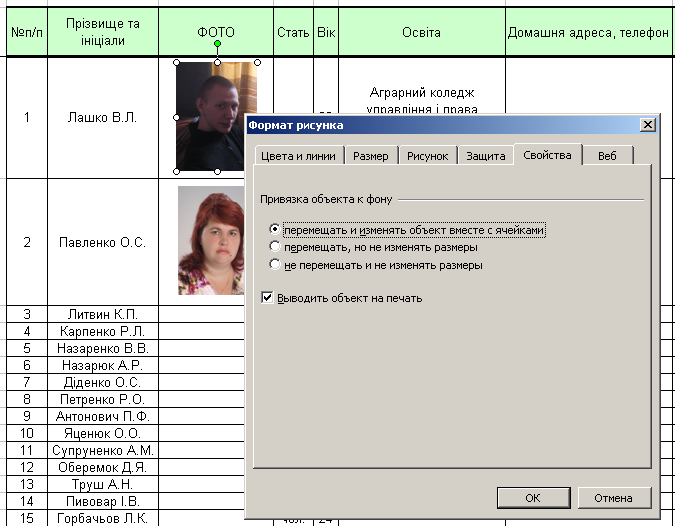Open the Веб tab

pos(607,156)
